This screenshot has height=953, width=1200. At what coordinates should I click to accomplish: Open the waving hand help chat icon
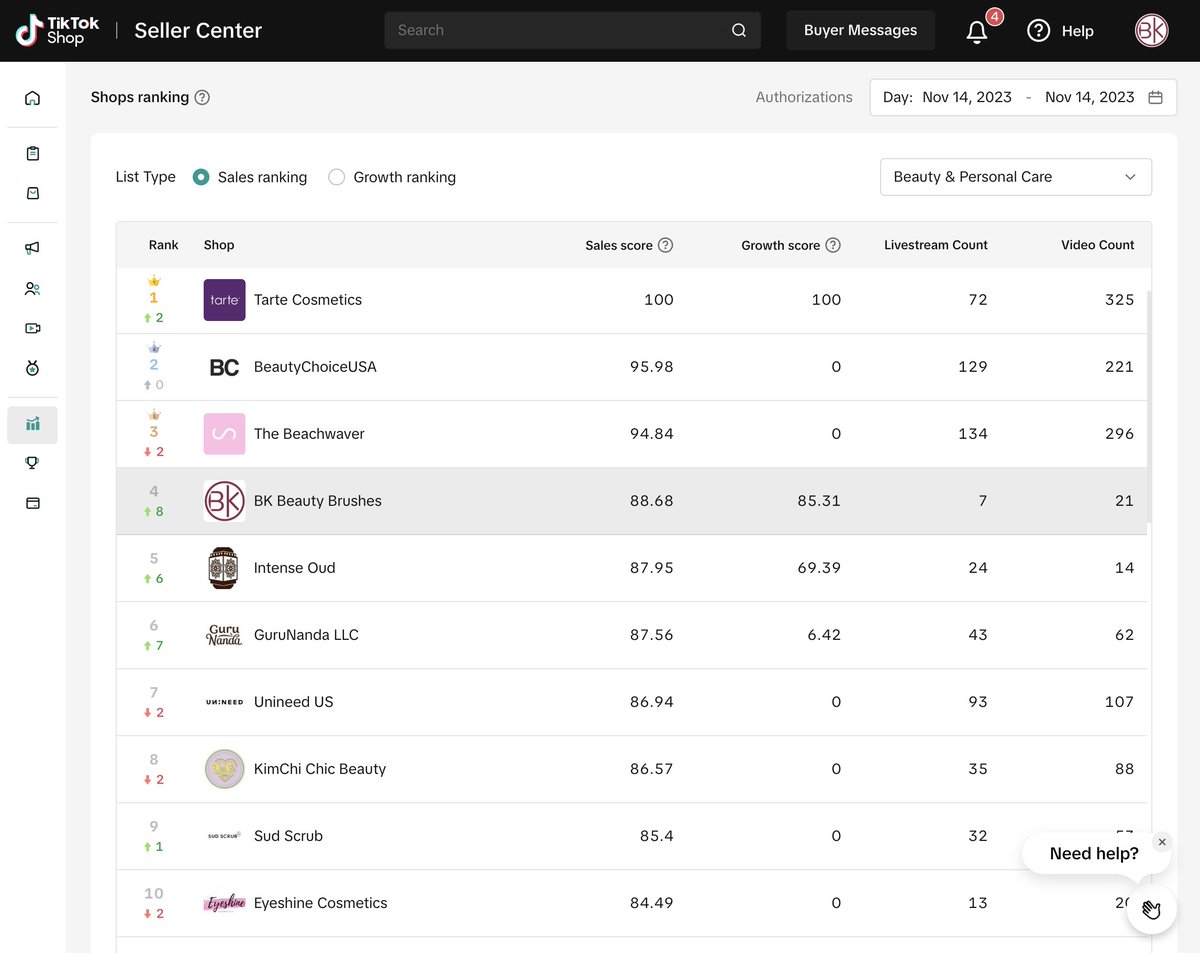[x=1151, y=908]
